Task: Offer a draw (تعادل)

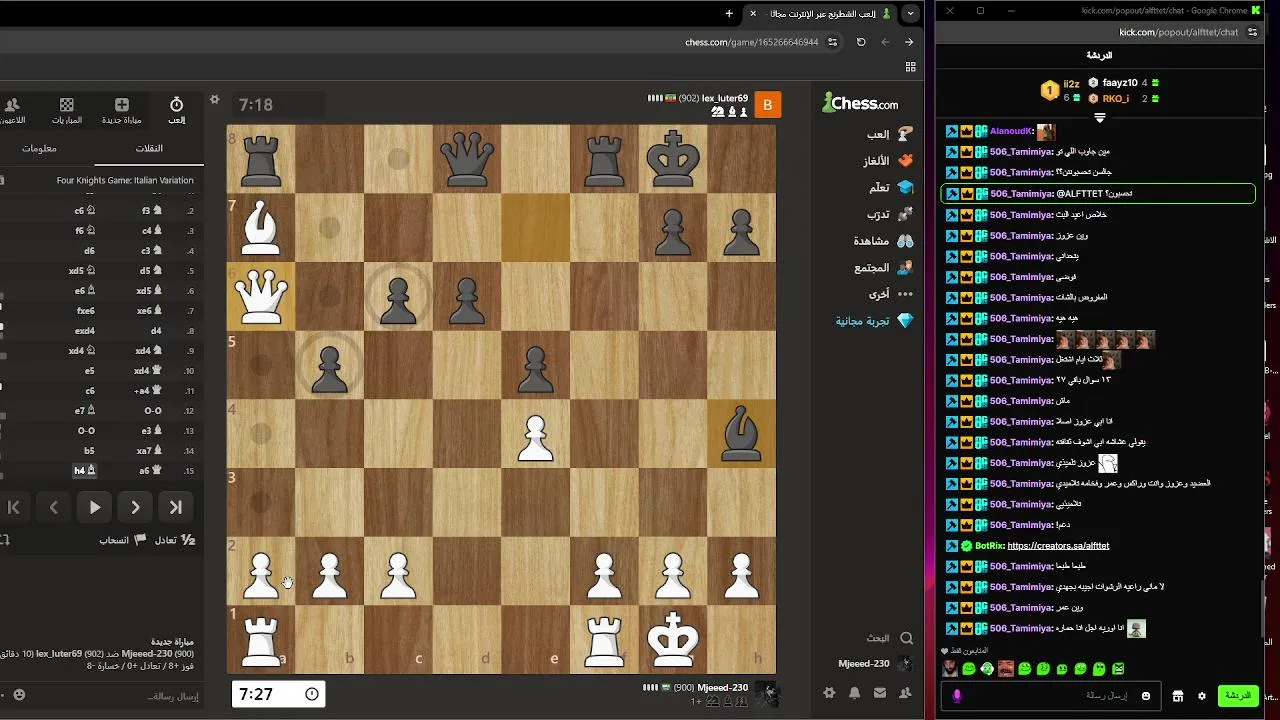Action: pyautogui.click(x=175, y=540)
